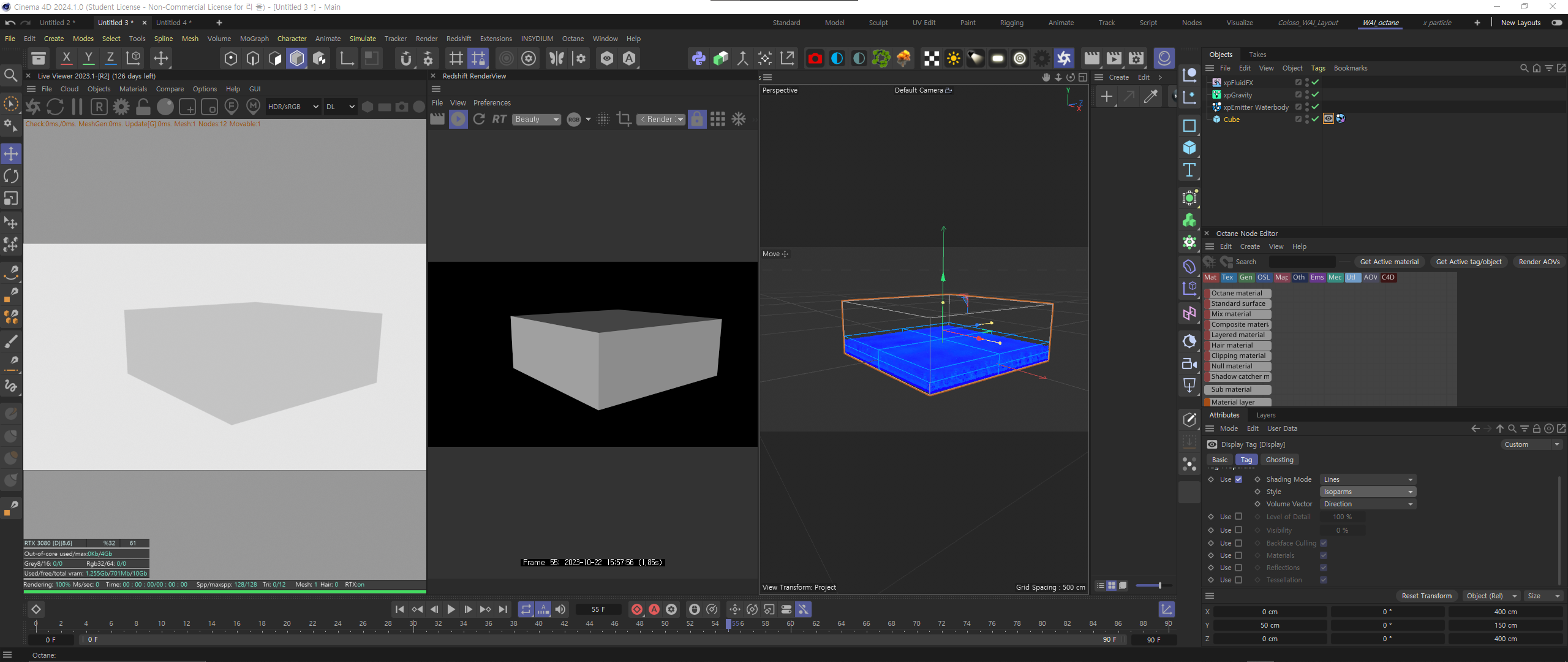The image size is (1568, 662).
Task: Select crop region tool in Redshift RenderView
Action: (x=624, y=119)
